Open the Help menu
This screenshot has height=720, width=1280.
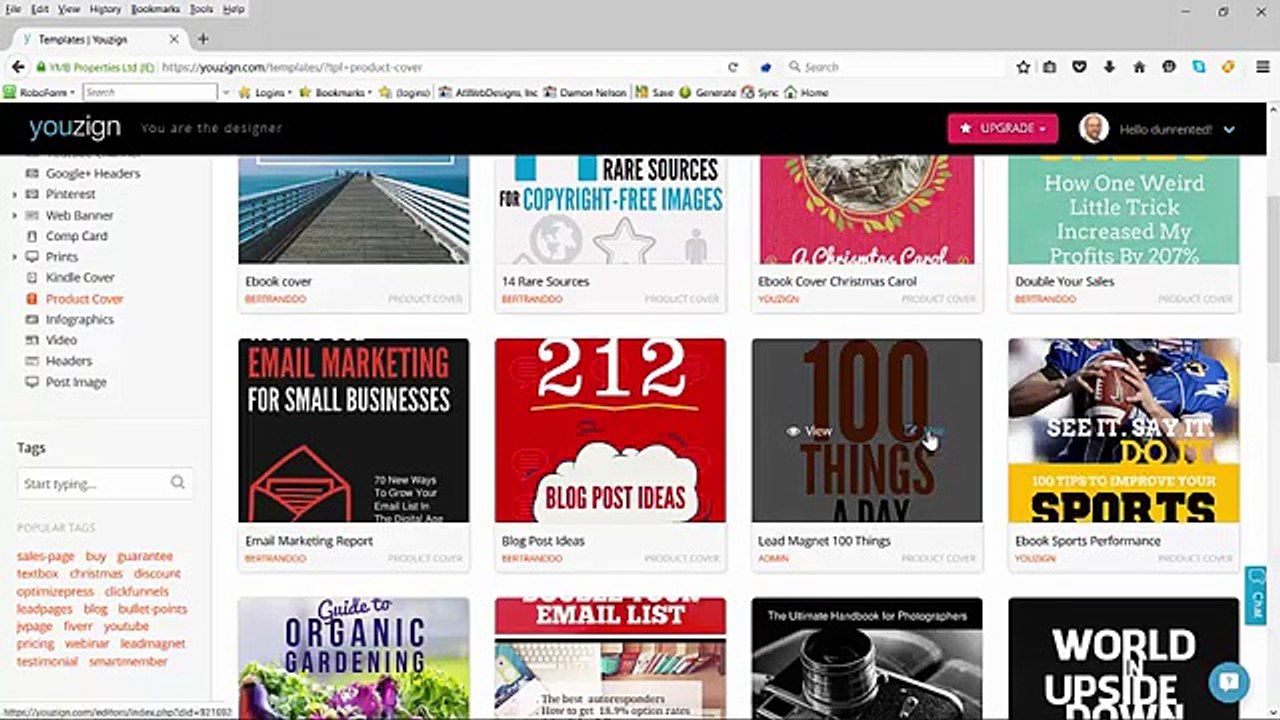pyautogui.click(x=233, y=9)
